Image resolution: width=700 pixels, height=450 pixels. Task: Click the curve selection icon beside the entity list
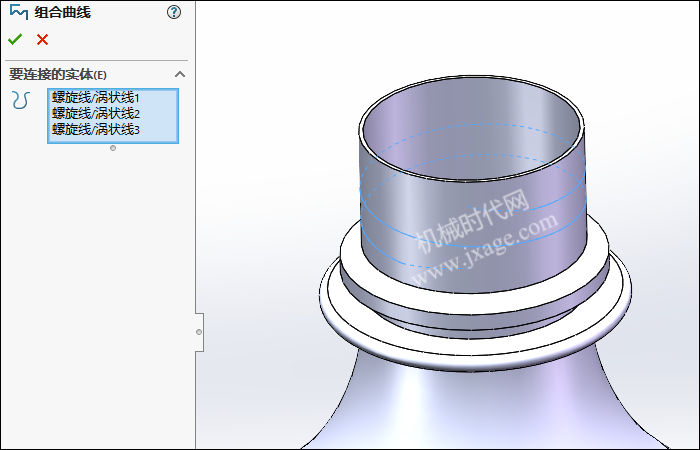(x=21, y=100)
